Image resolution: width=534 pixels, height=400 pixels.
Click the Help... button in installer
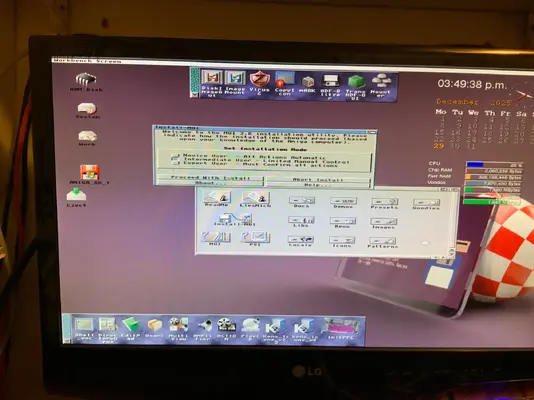click(317, 185)
